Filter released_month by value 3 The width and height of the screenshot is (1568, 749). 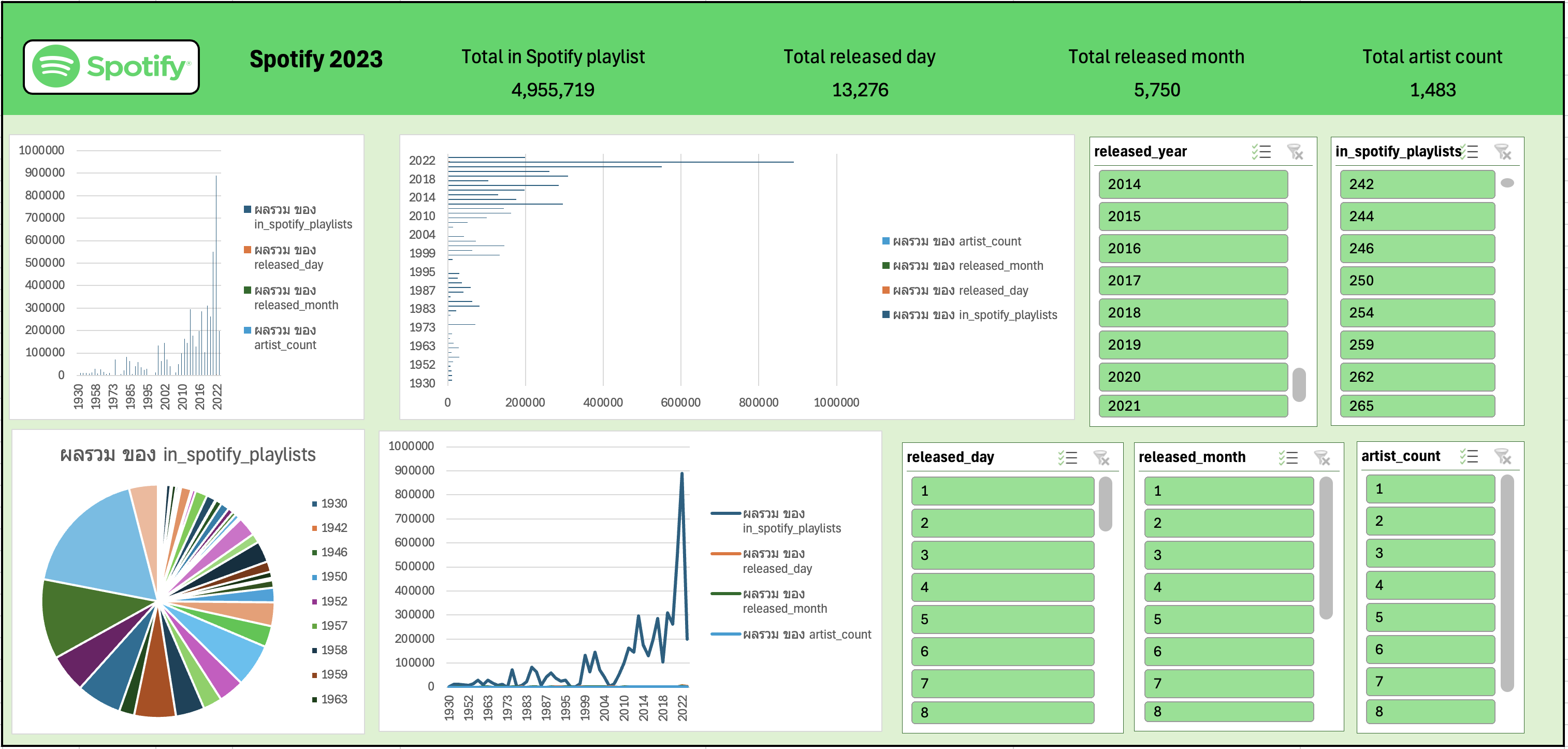(1229, 555)
